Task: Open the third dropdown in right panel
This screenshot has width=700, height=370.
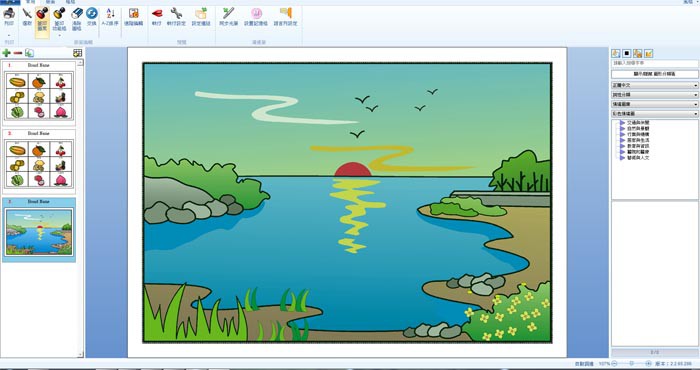Action: [x=654, y=104]
